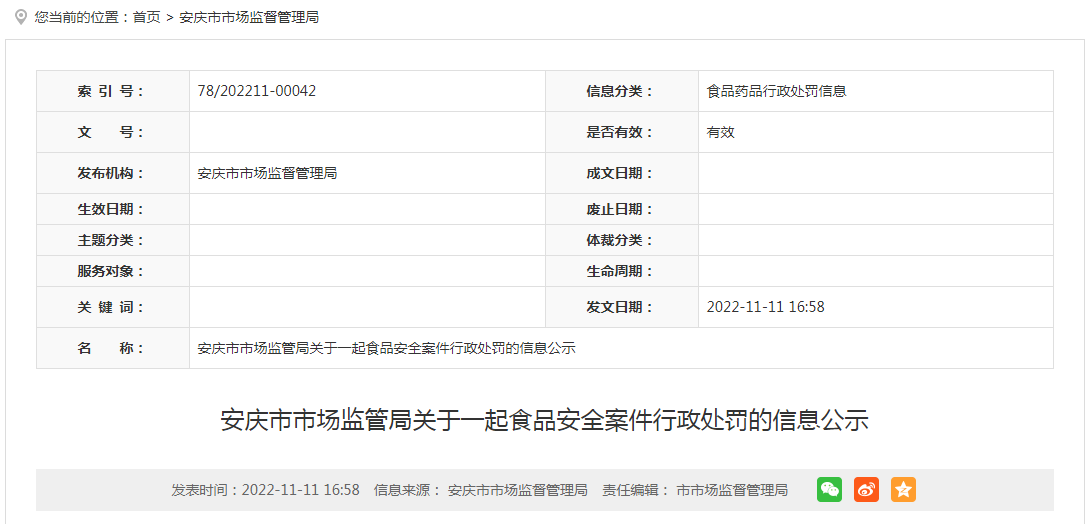Screen dimensions: 1090x524
Task: Select index number 78/202211-00042
Action: click(257, 91)
